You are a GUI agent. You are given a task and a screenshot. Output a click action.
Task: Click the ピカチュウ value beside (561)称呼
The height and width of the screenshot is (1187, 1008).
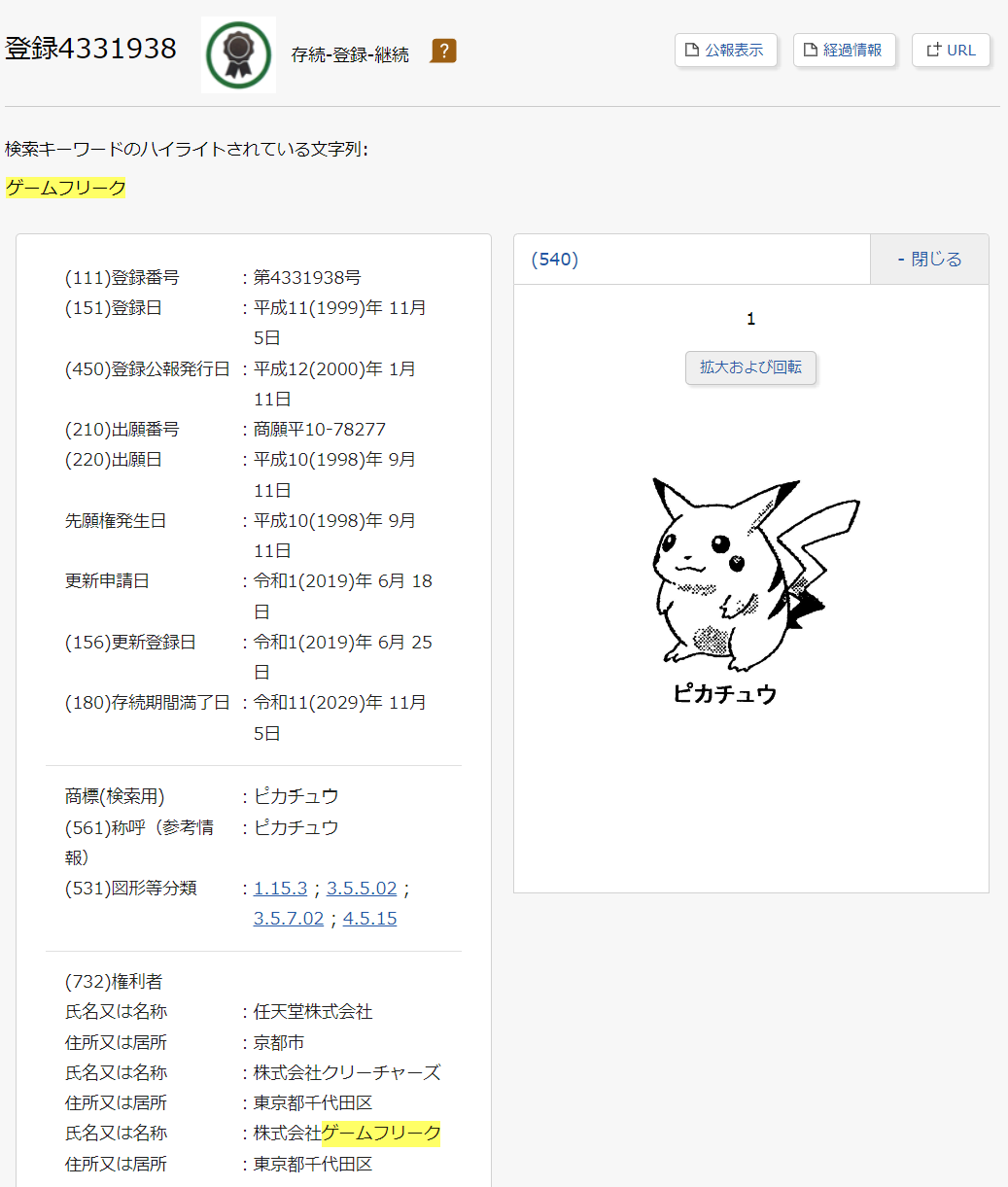pos(296,827)
